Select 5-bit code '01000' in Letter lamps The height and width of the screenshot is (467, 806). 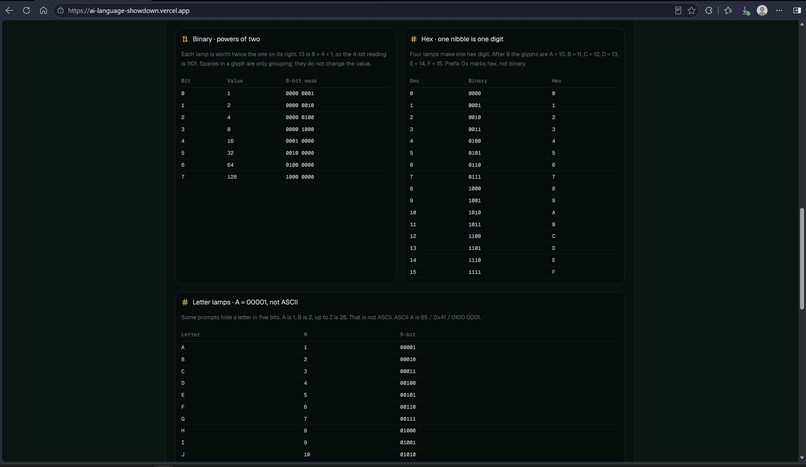coord(408,431)
